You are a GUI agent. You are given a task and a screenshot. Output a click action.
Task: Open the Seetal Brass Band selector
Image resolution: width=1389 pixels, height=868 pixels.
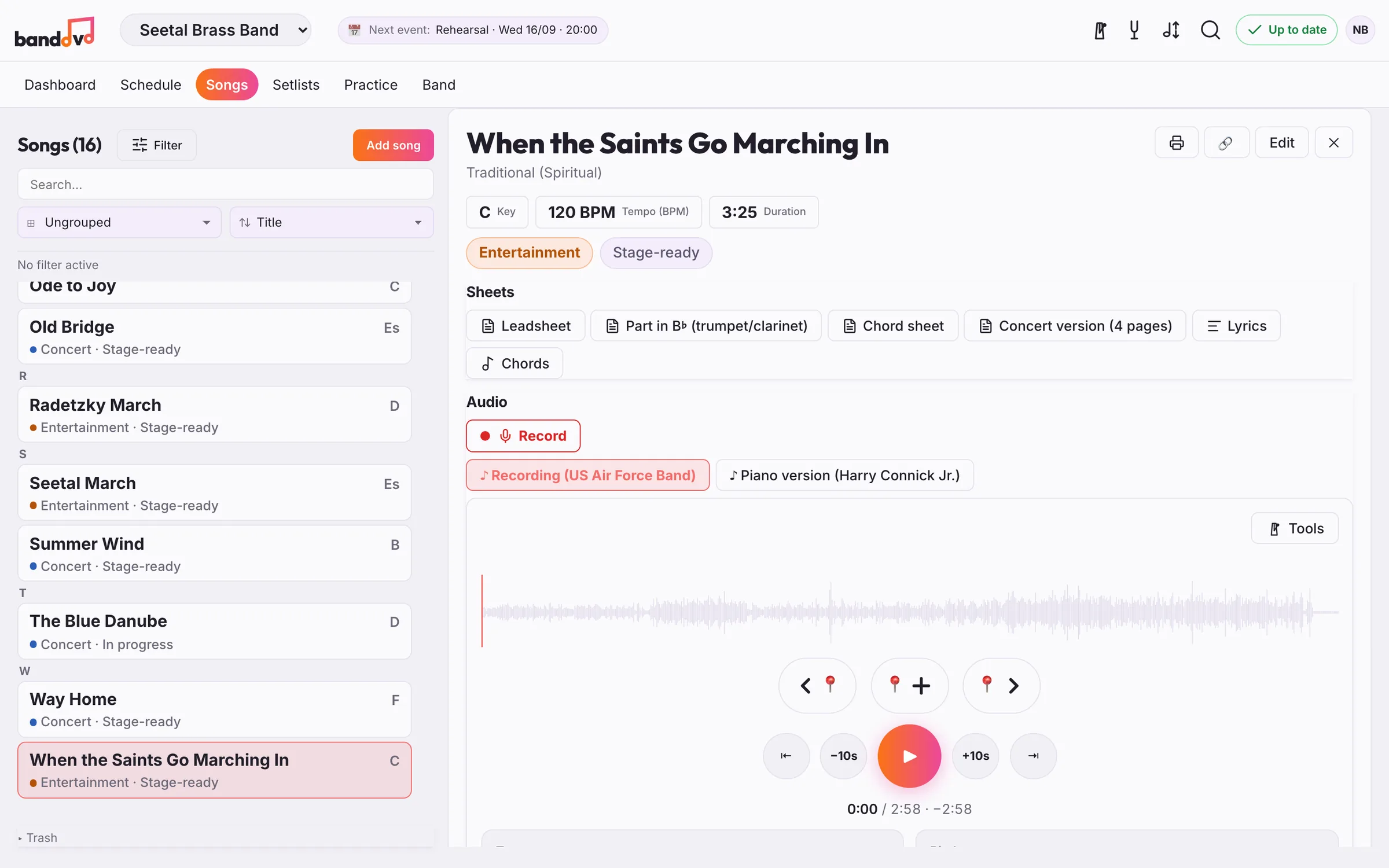pyautogui.click(x=216, y=30)
